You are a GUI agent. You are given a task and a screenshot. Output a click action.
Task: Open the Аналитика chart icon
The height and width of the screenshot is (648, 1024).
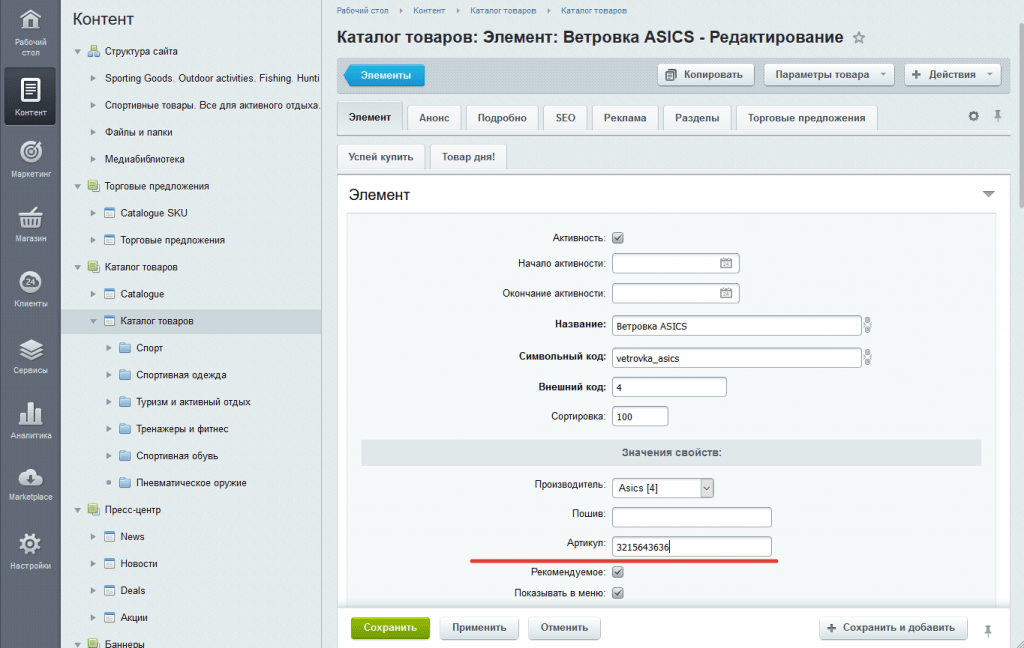pos(30,413)
